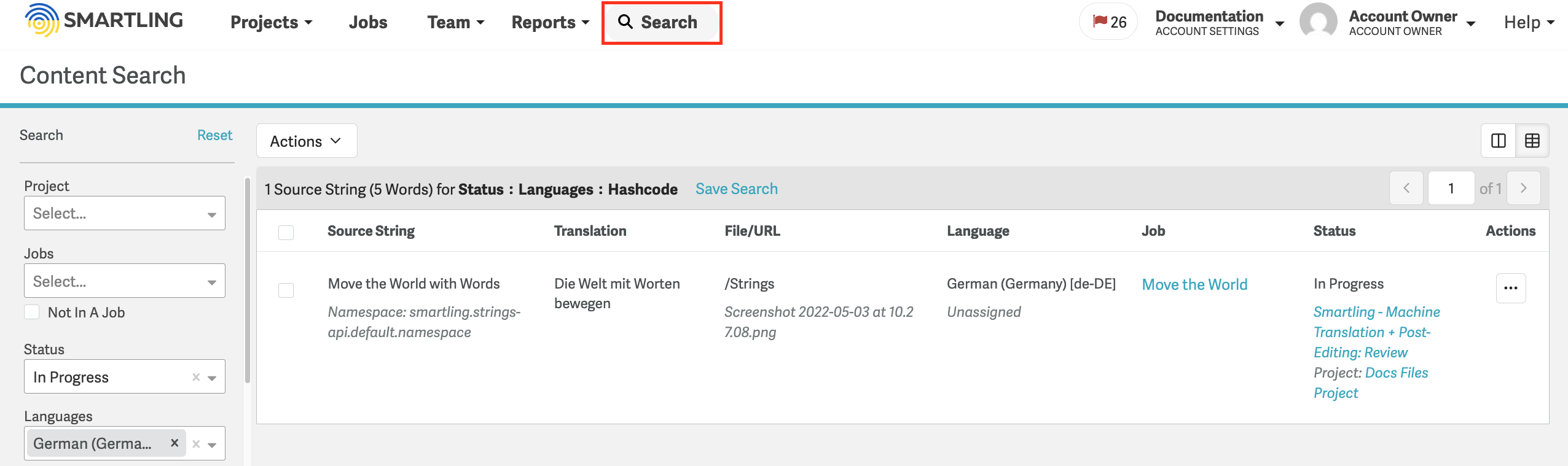Open the Team menu
The height and width of the screenshot is (466, 1568).
pyautogui.click(x=456, y=22)
